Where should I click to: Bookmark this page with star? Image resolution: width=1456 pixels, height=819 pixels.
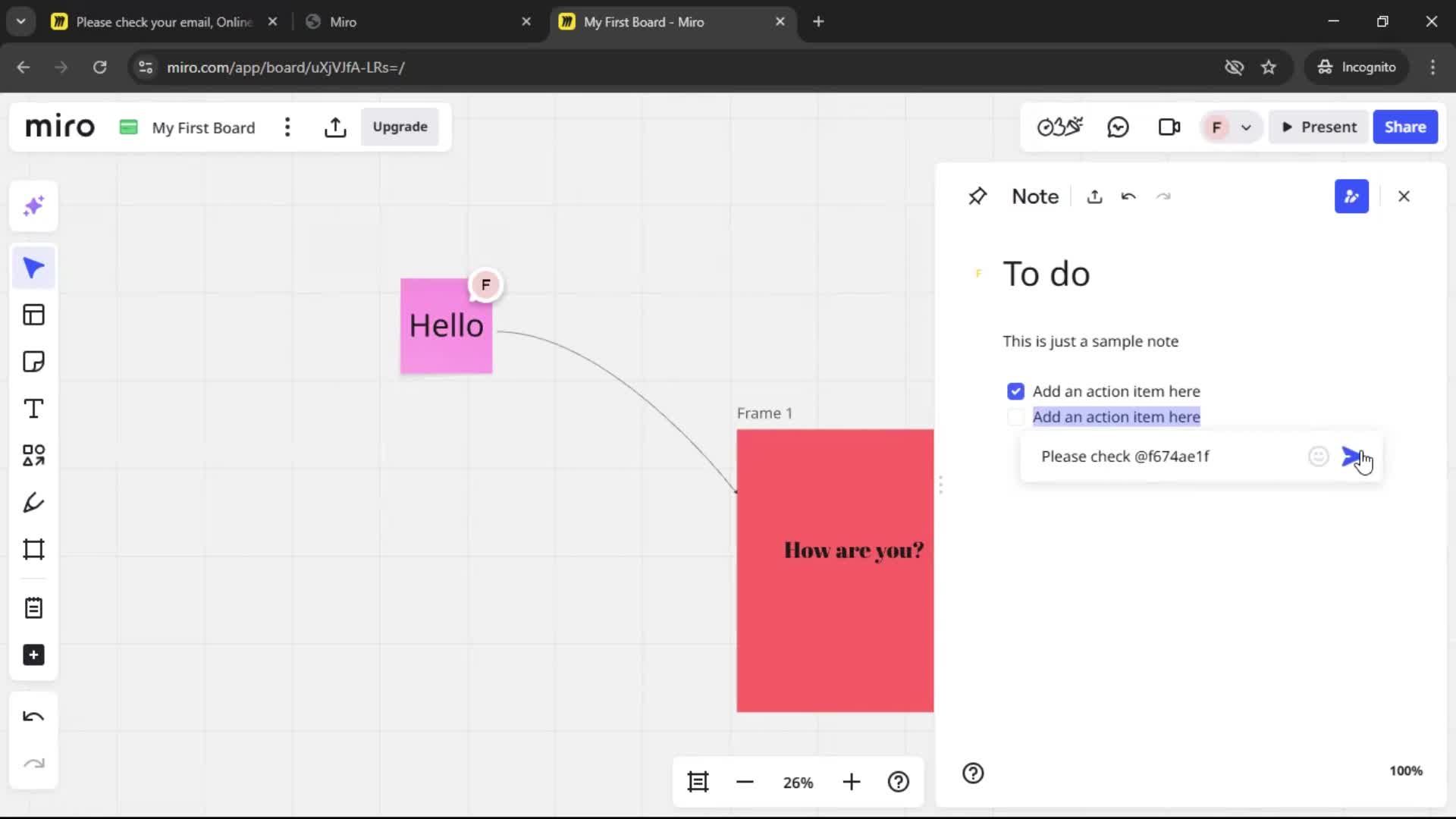(1269, 67)
